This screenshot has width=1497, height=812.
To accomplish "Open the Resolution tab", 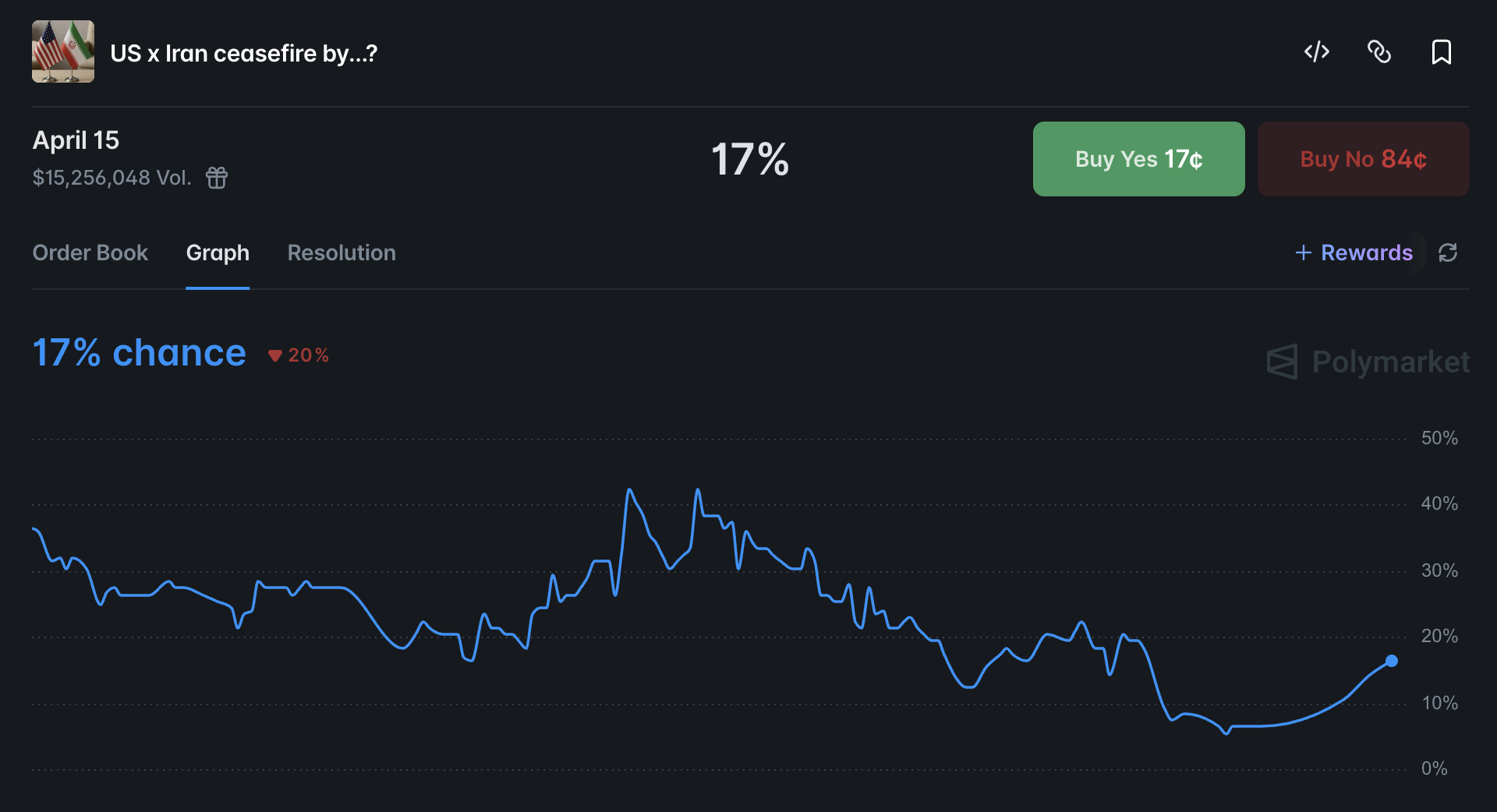I will pyautogui.click(x=342, y=252).
